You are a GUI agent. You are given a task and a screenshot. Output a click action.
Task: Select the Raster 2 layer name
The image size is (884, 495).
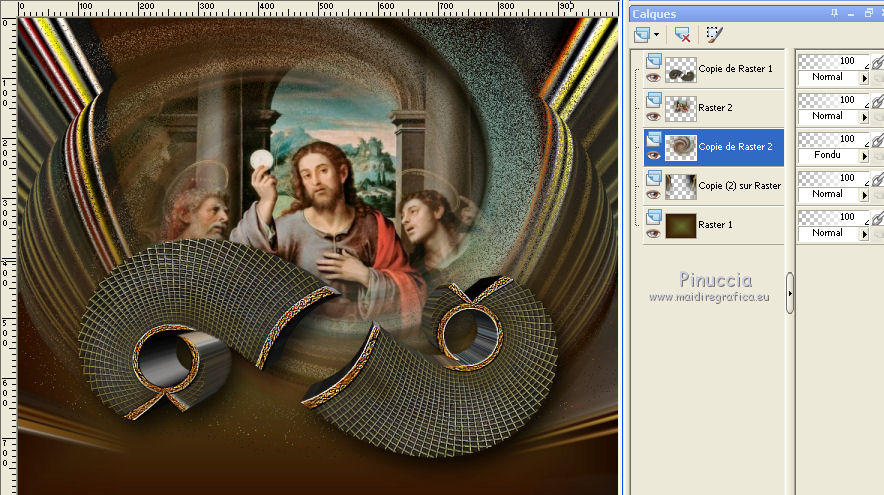(715, 108)
